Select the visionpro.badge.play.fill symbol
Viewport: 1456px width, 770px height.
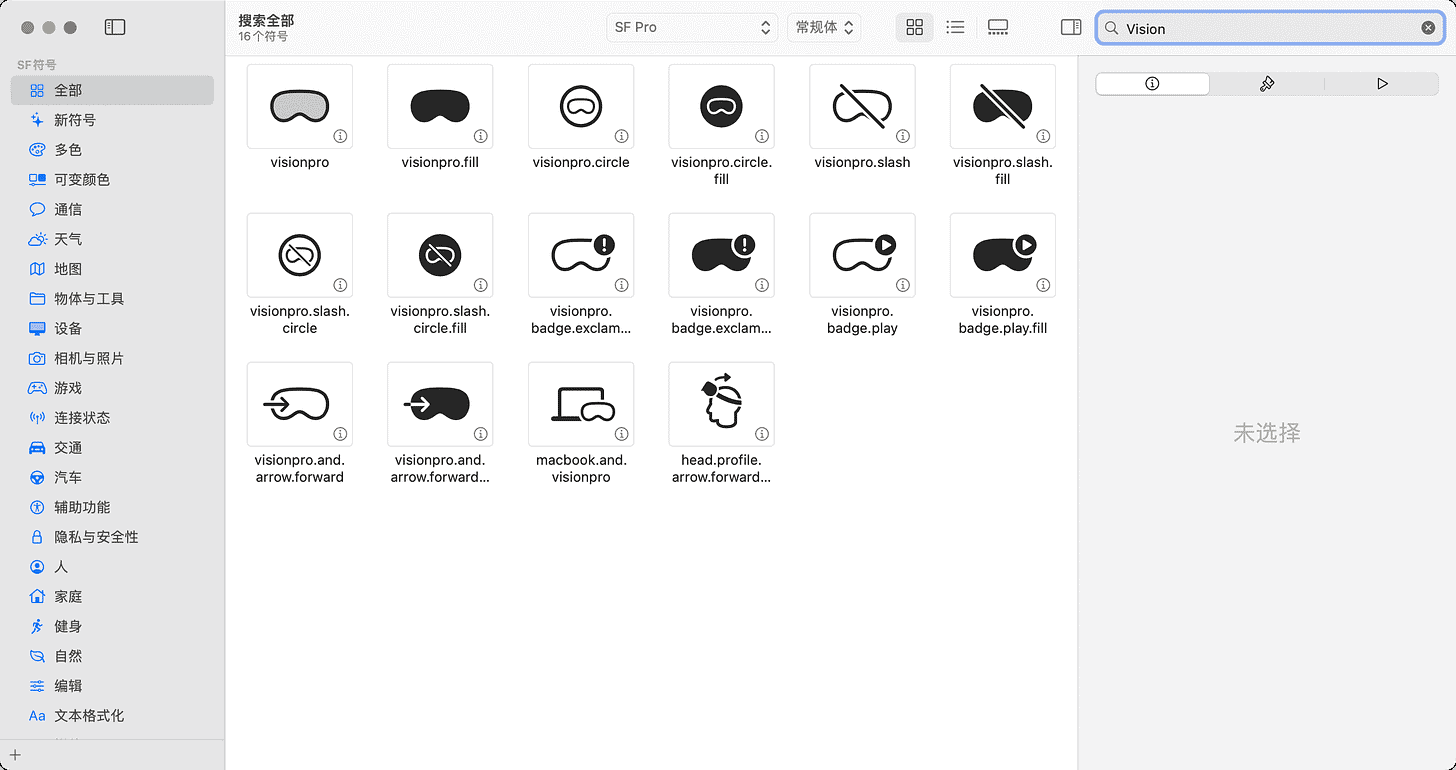point(1003,255)
